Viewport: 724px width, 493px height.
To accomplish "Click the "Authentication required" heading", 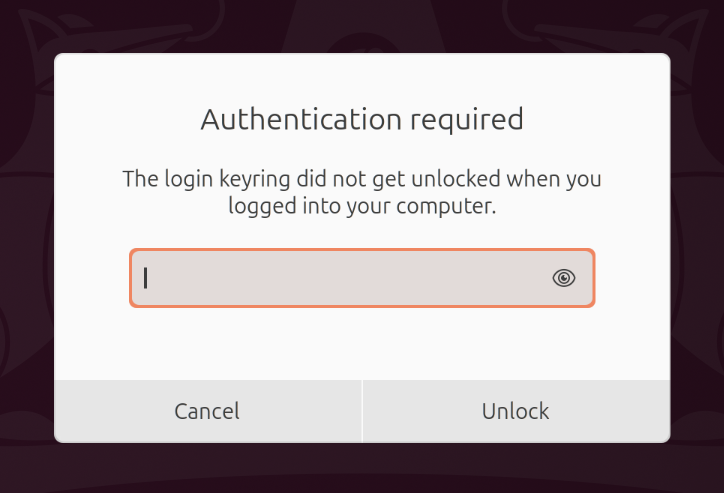I will pos(362,120).
